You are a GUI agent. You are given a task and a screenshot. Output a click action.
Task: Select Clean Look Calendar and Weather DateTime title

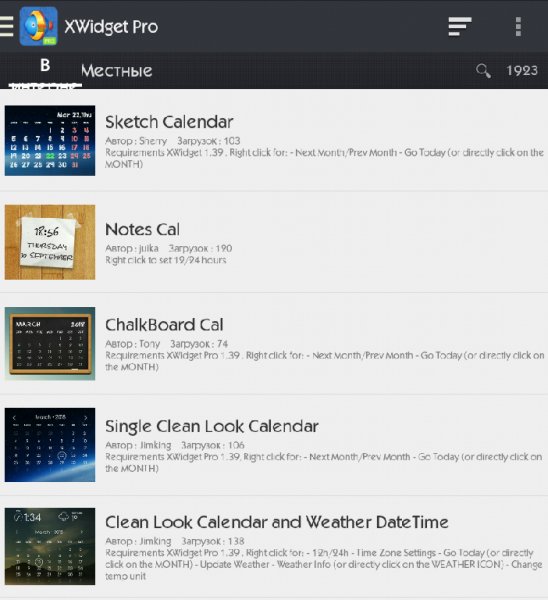tap(277, 522)
